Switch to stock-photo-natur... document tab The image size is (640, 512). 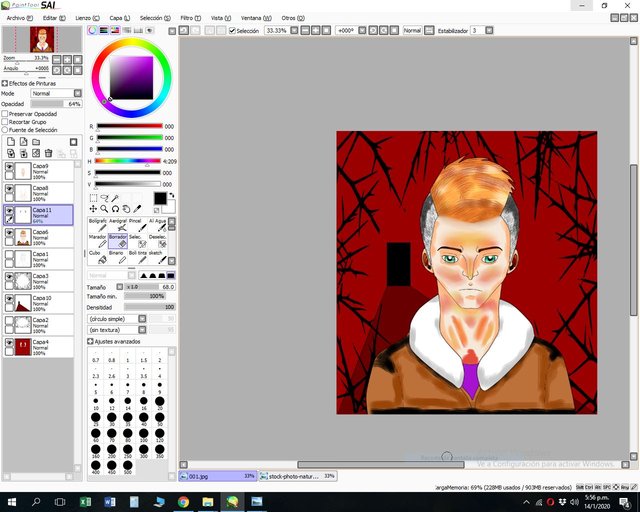pyautogui.click(x=298, y=476)
